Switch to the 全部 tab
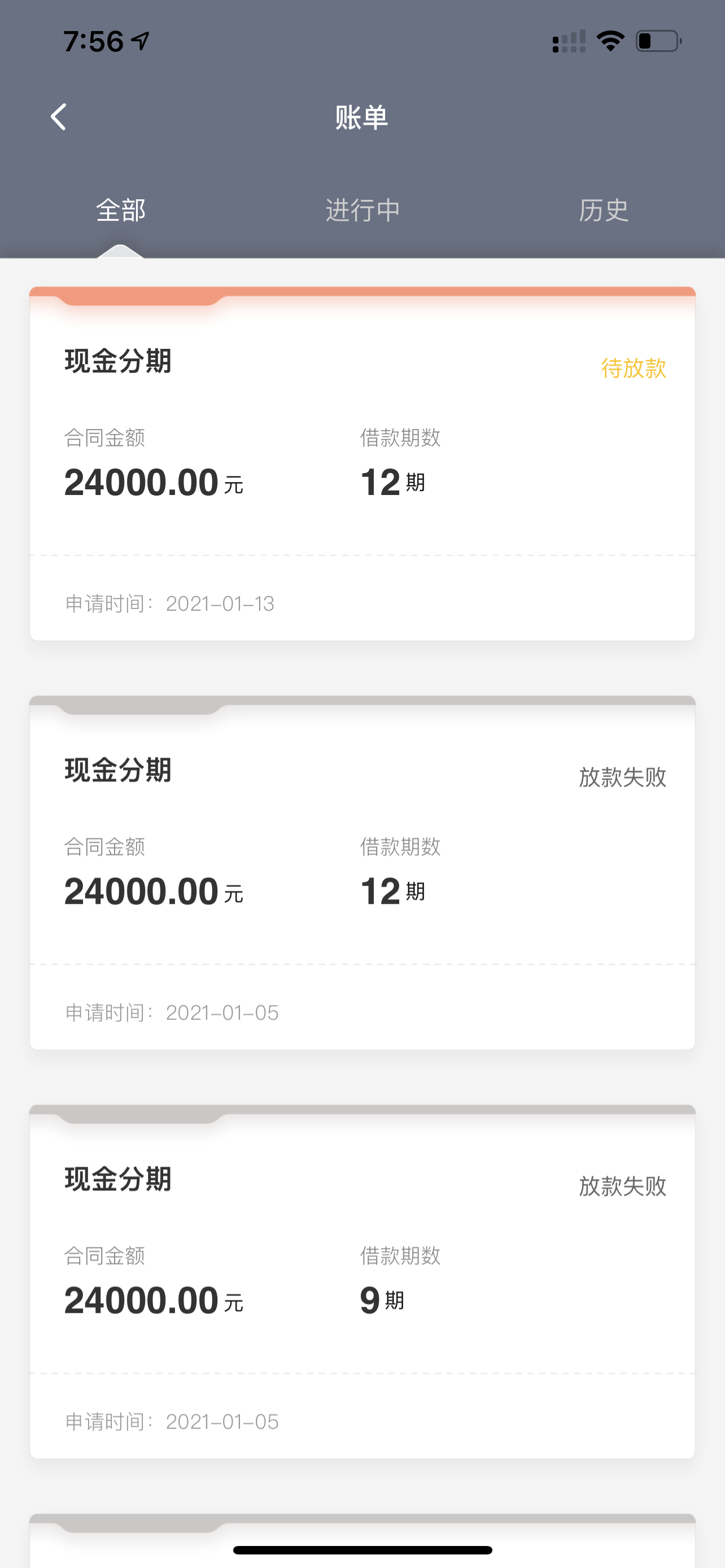This screenshot has width=725, height=1568. (x=120, y=210)
